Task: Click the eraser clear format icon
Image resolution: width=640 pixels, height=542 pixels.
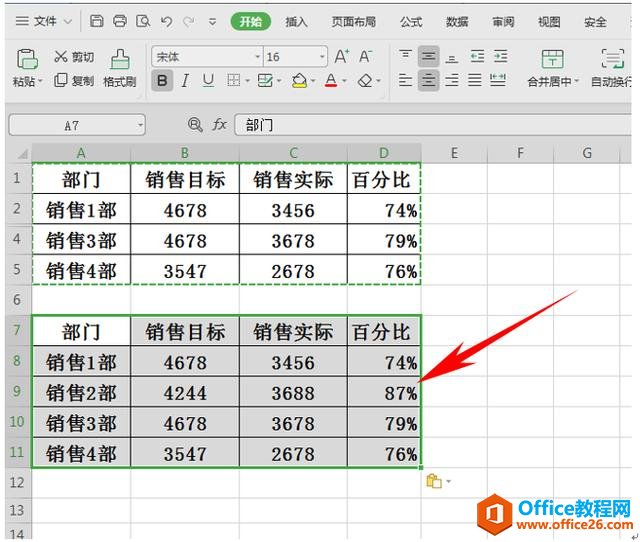Action: (365, 80)
